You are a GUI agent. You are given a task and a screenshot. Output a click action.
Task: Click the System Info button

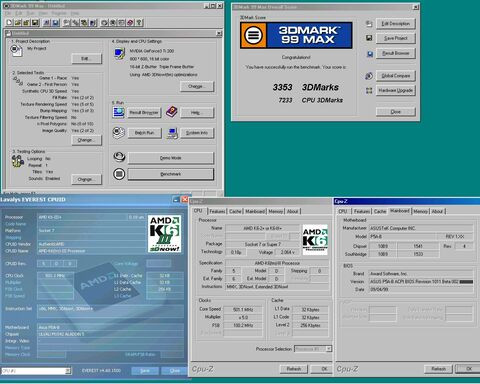click(197, 133)
